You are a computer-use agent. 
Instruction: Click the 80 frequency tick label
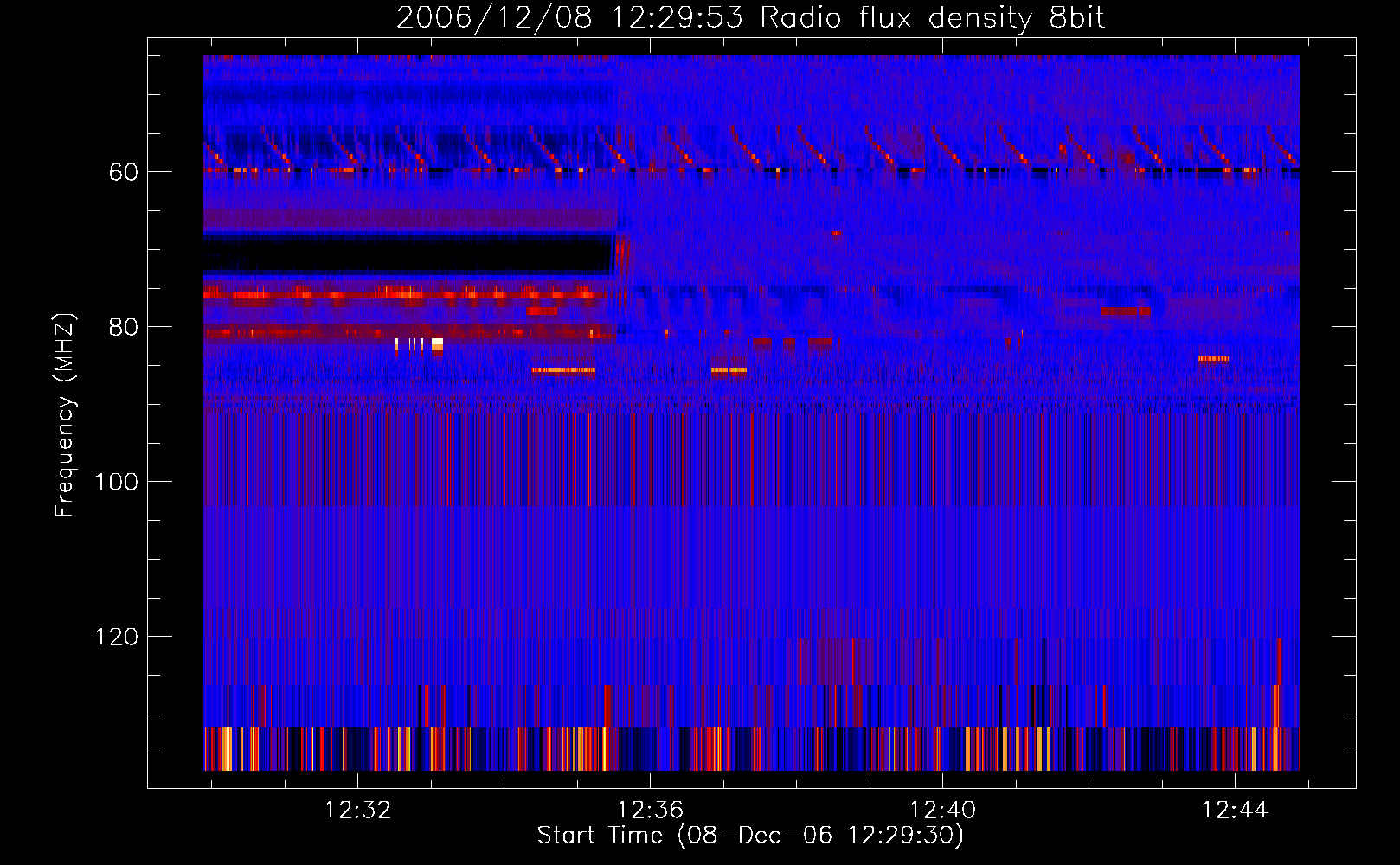124,327
